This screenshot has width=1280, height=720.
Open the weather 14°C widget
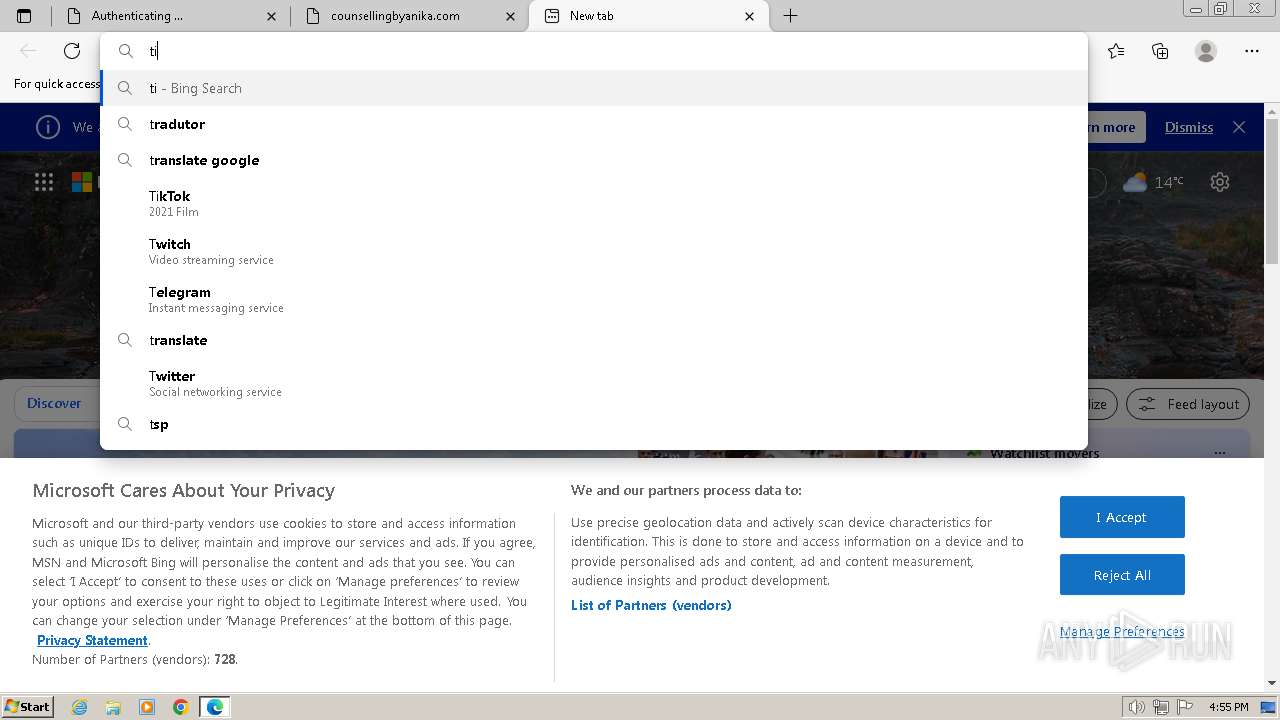click(1153, 182)
